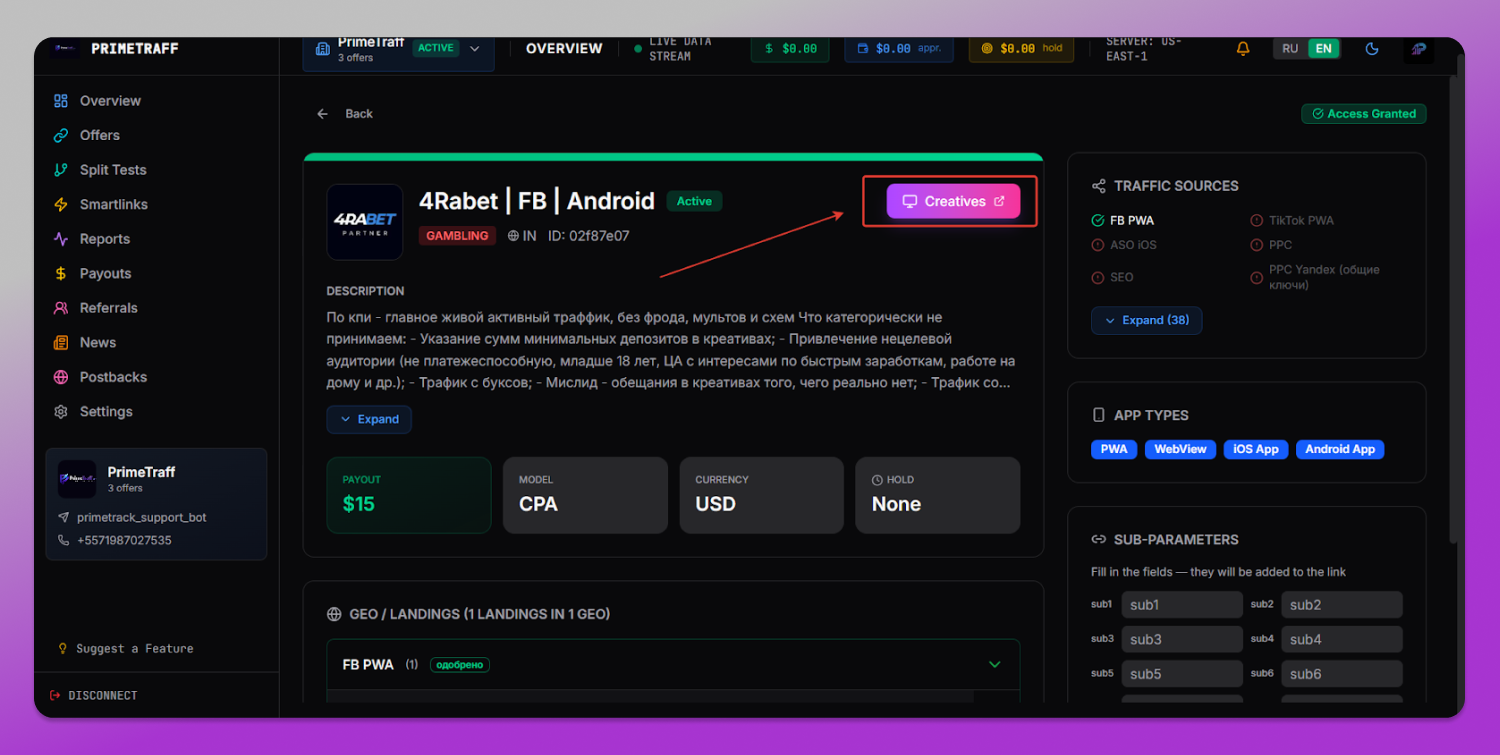
Task: Click the 4RABET partner logo thumbnail
Action: (x=364, y=222)
